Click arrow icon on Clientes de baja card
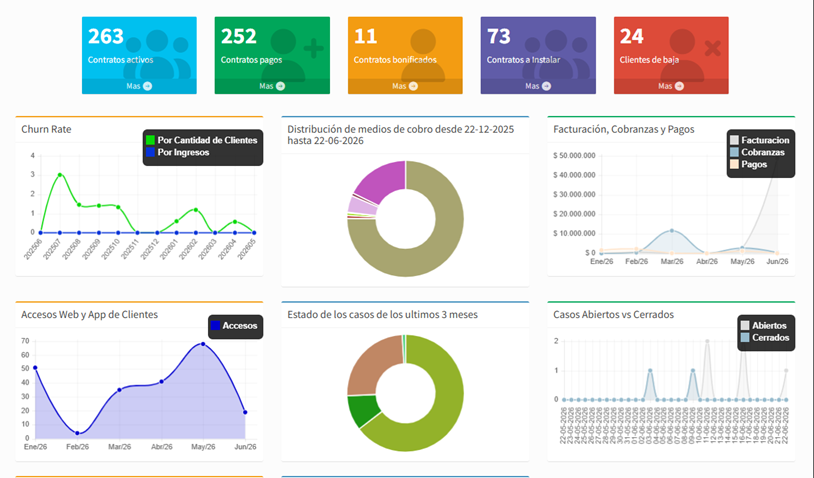 point(680,86)
